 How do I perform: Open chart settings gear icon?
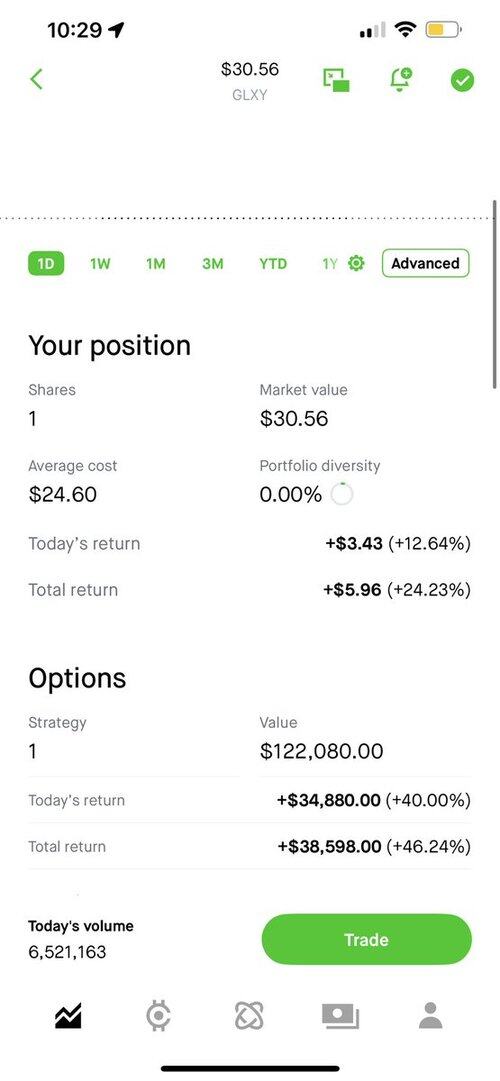[356, 263]
